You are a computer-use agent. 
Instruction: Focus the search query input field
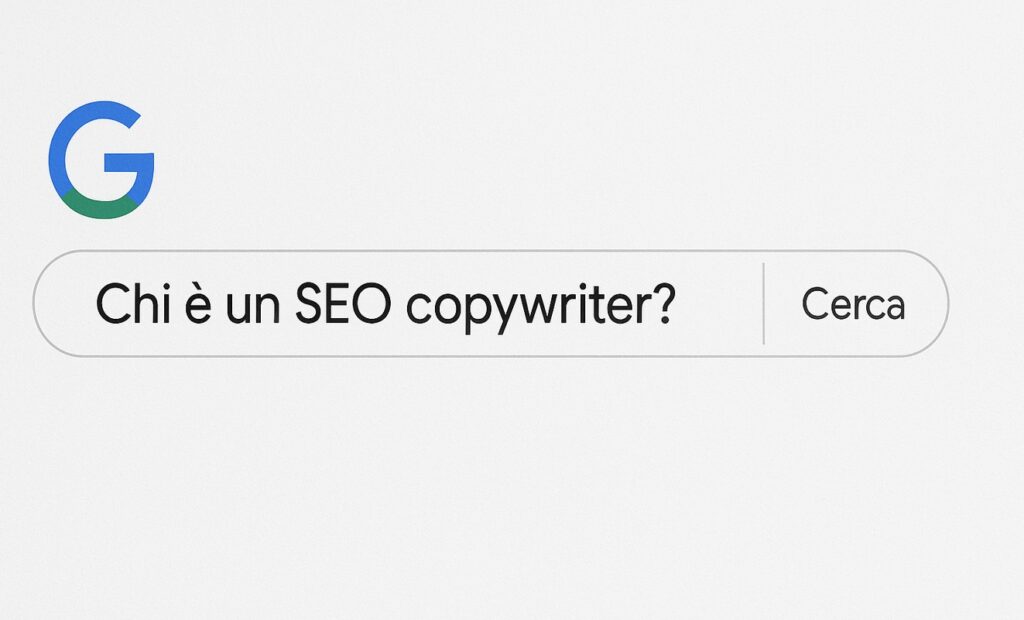(x=400, y=304)
